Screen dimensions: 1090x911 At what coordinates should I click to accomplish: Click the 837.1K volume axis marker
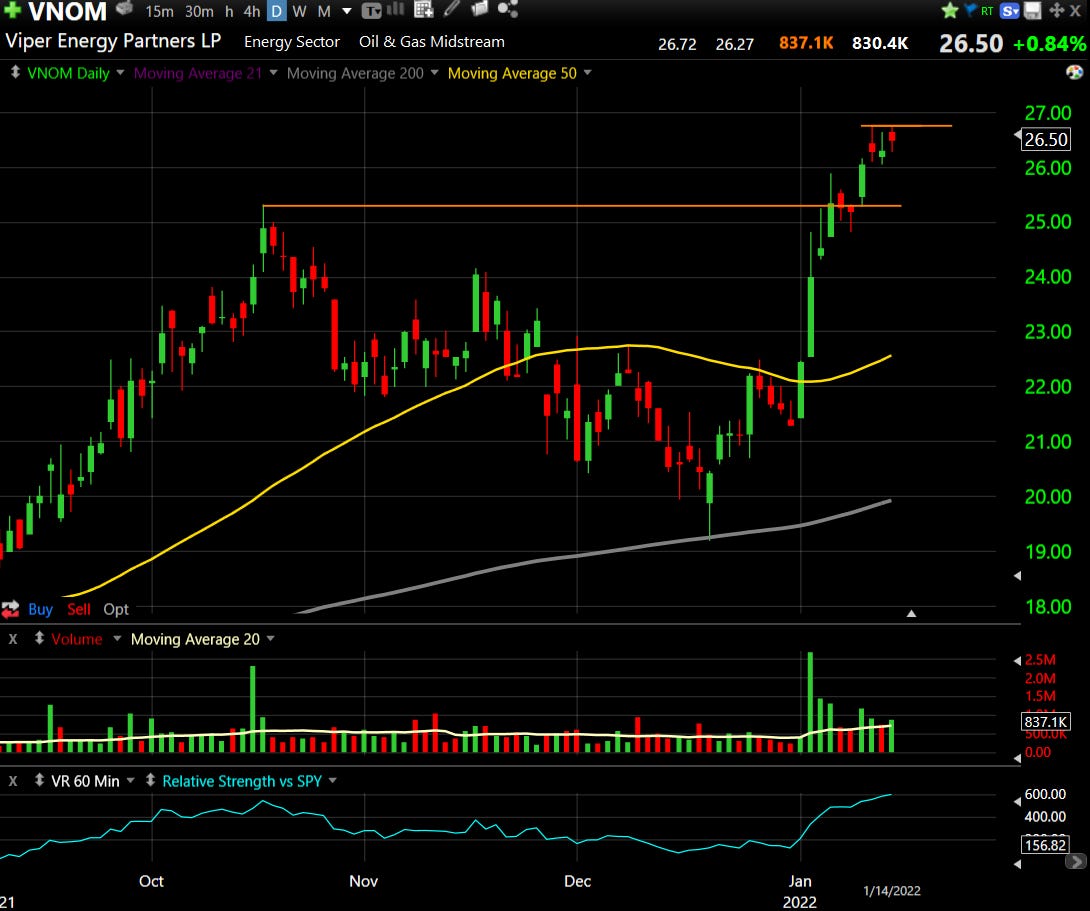tap(1046, 722)
